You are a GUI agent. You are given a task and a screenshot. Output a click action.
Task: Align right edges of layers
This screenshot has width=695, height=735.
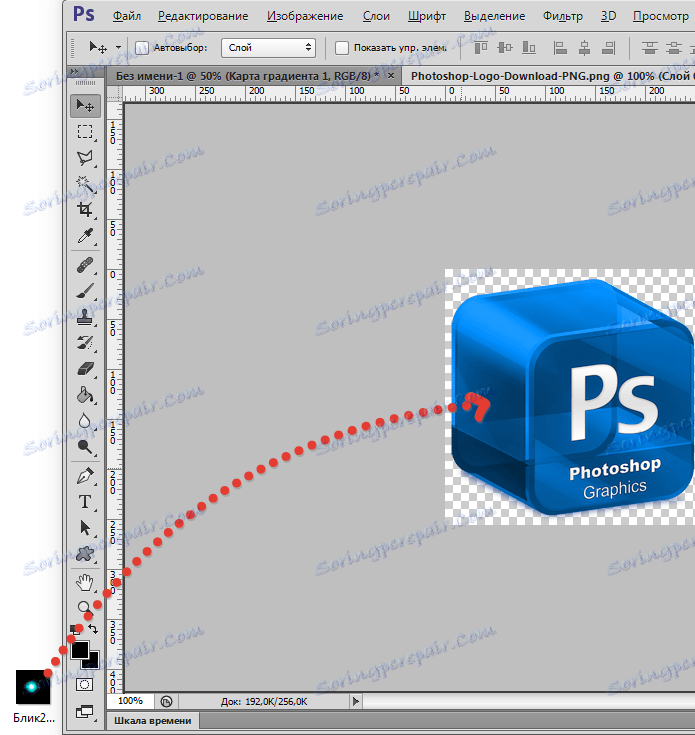(608, 48)
